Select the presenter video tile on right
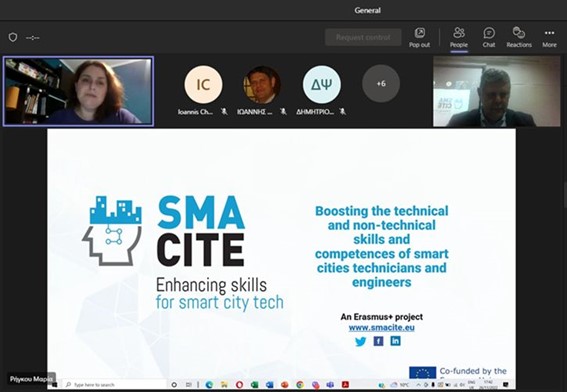567x392 pixels. (x=497, y=91)
